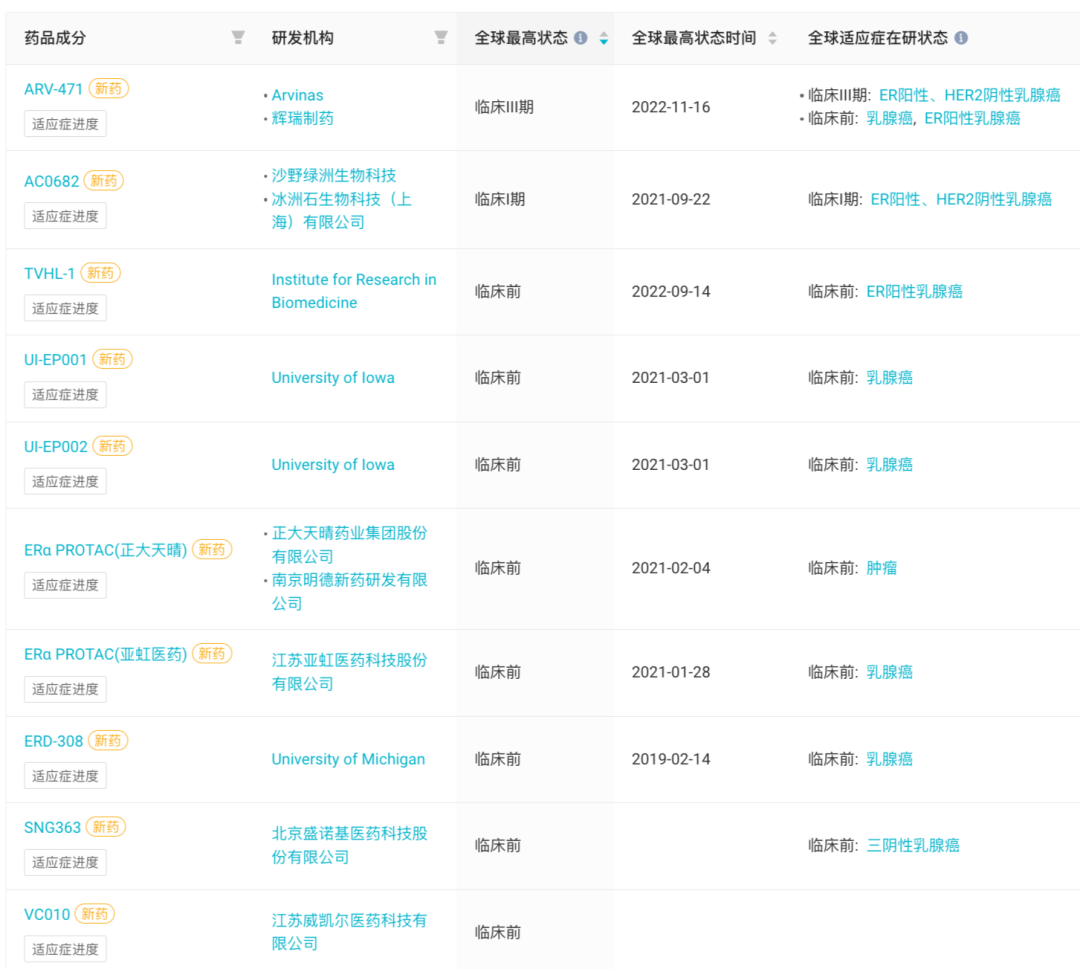Open 乳腺癌 link in ERα PROTAC(亚虹医药) row
Image resolution: width=1080 pixels, height=969 pixels.
click(889, 672)
